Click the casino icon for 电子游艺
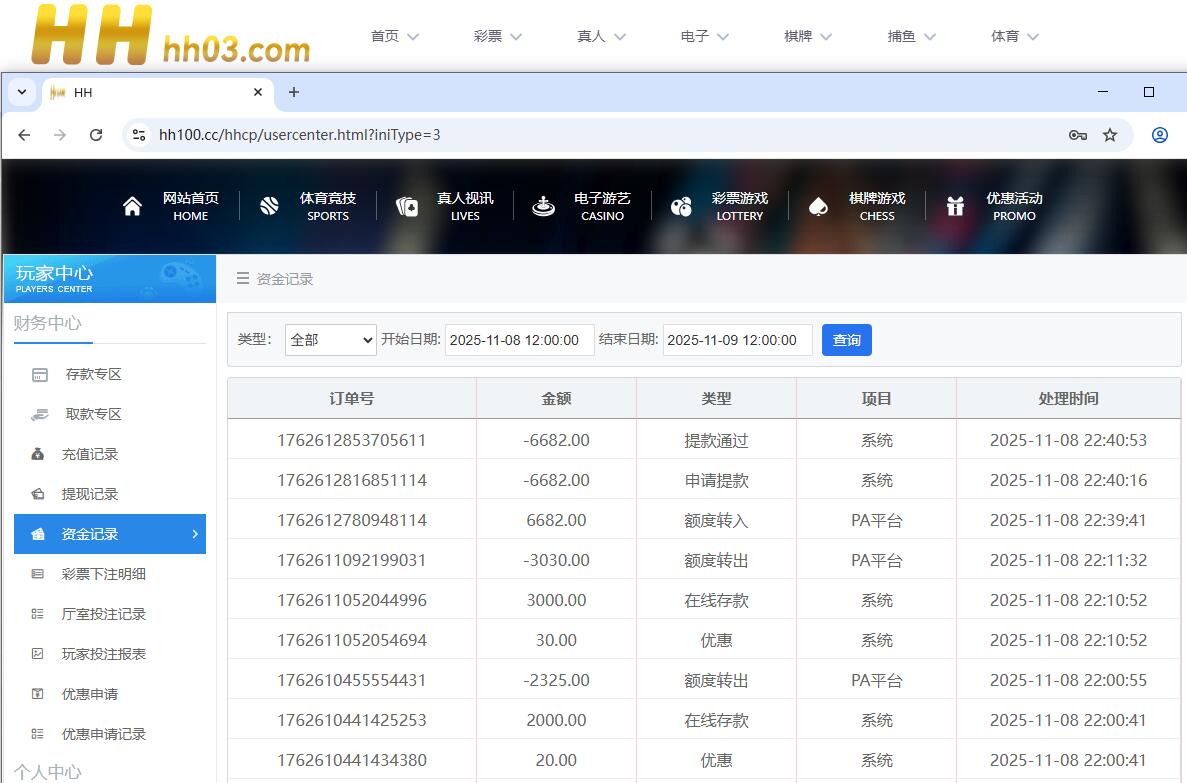This screenshot has width=1187, height=783. pyautogui.click(x=543, y=206)
